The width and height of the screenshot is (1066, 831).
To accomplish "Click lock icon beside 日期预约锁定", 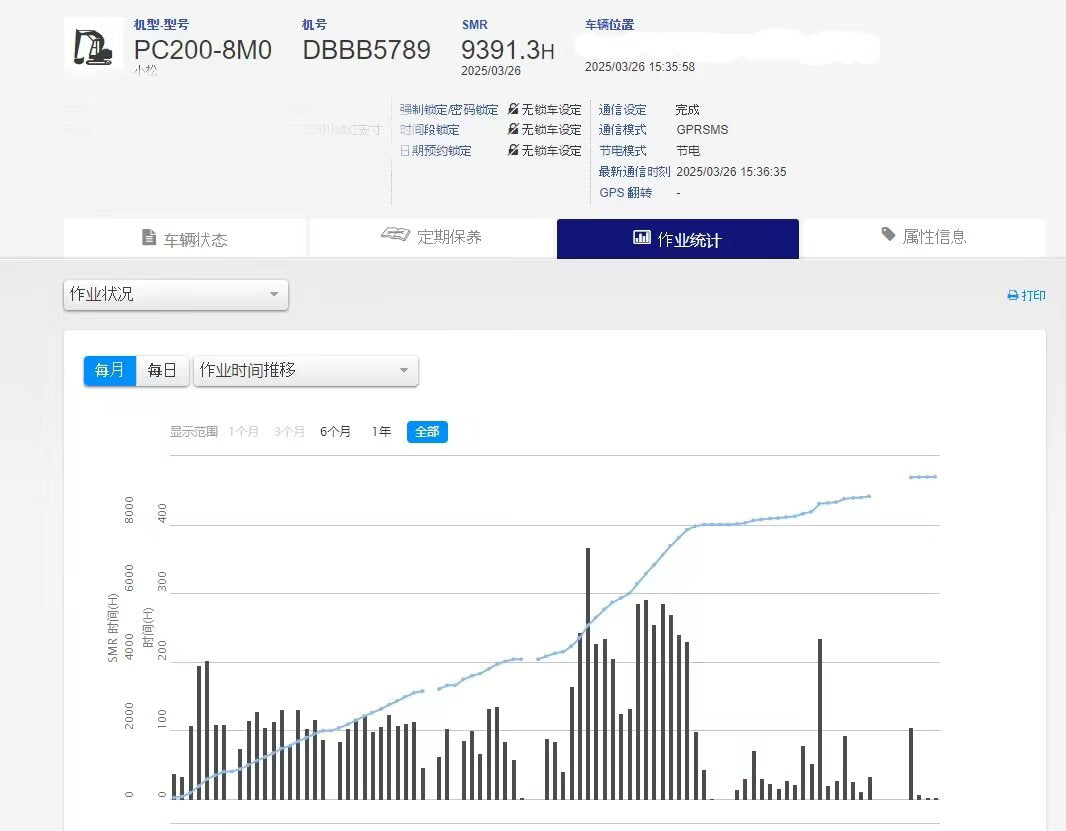I will click(513, 151).
